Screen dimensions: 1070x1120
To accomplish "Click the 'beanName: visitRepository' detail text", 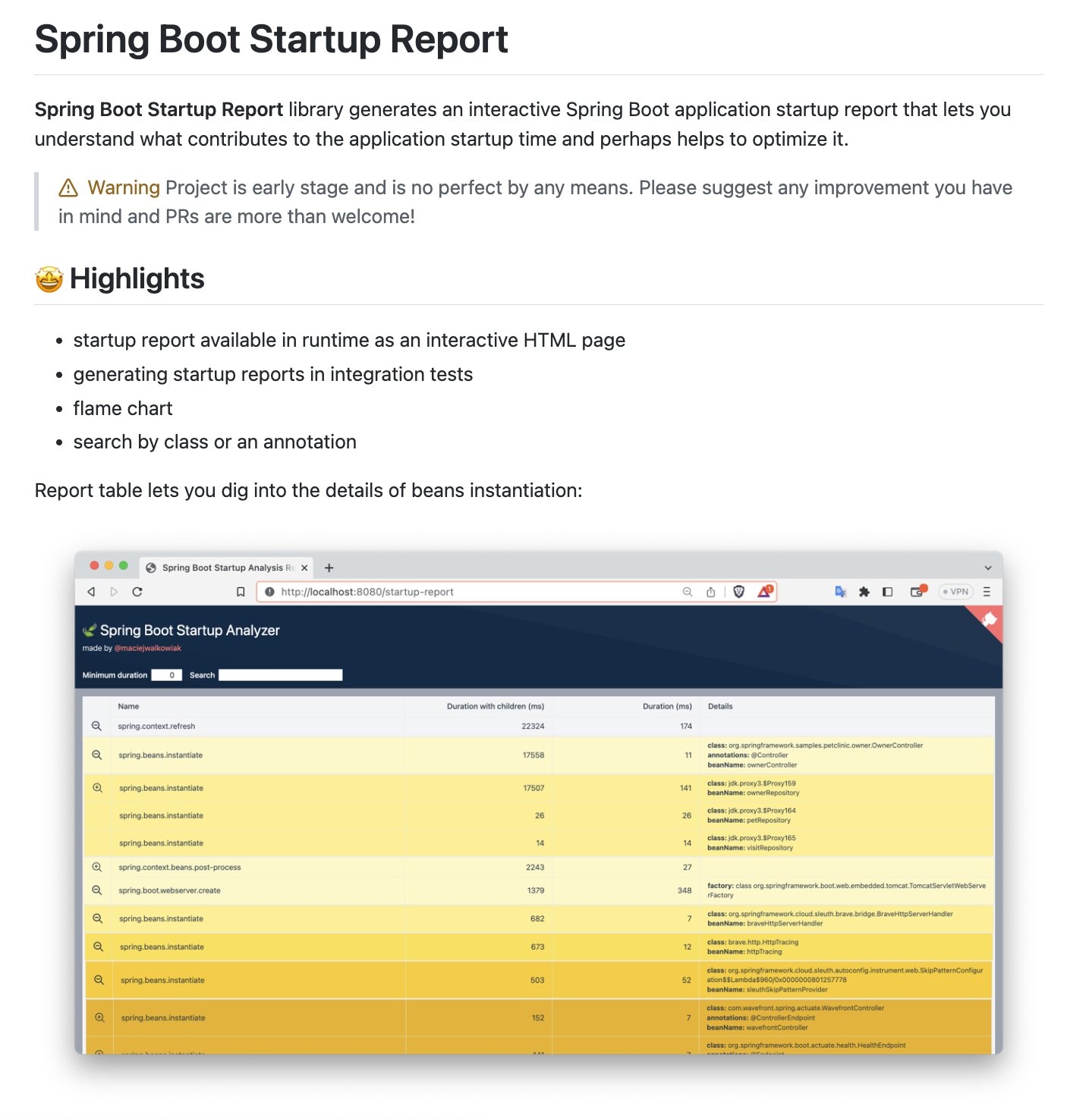I will tap(751, 848).
